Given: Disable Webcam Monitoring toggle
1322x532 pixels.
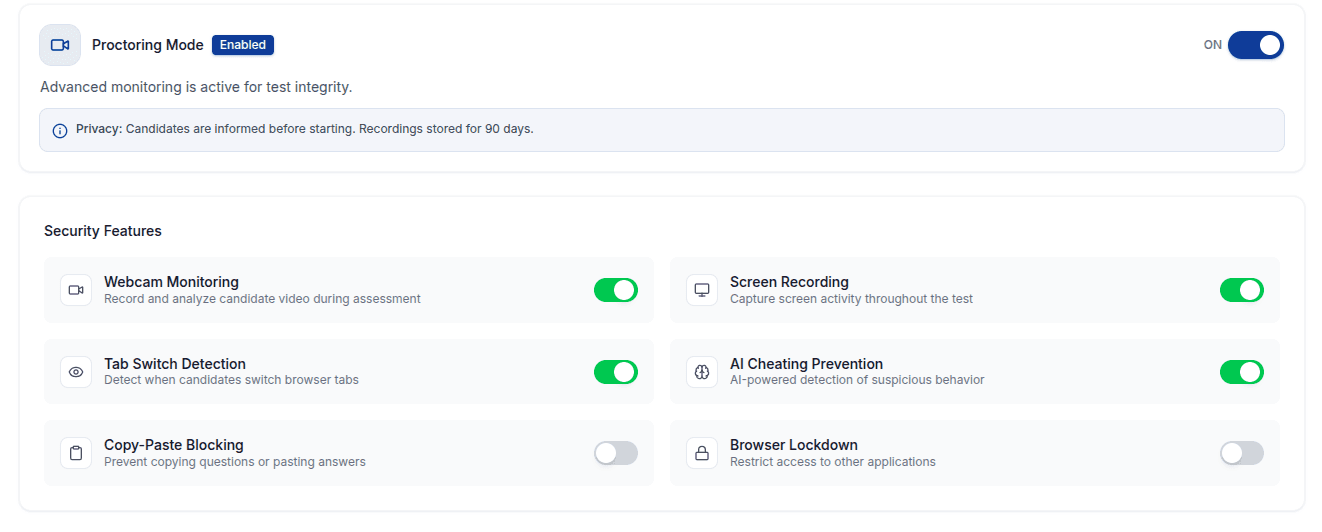Looking at the screenshot, I should (x=616, y=290).
